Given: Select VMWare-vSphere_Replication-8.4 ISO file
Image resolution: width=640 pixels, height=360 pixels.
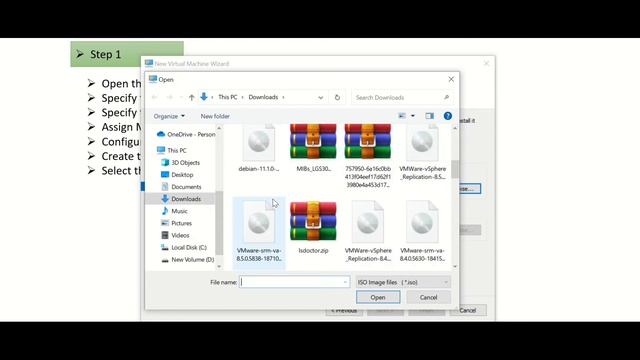Looking at the screenshot, I should (x=368, y=231).
